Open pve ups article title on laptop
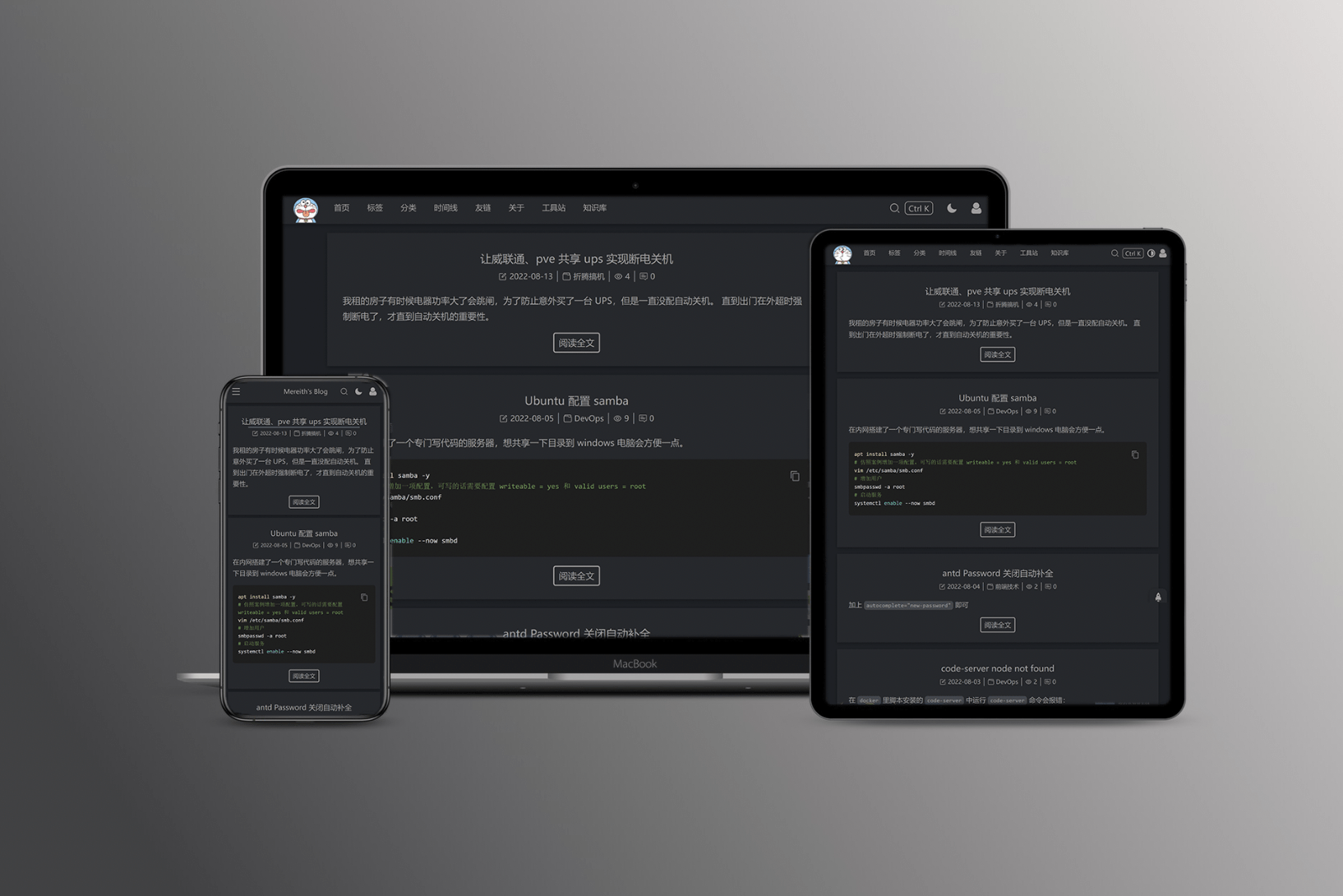Viewport: 1343px width, 896px height. tap(576, 258)
